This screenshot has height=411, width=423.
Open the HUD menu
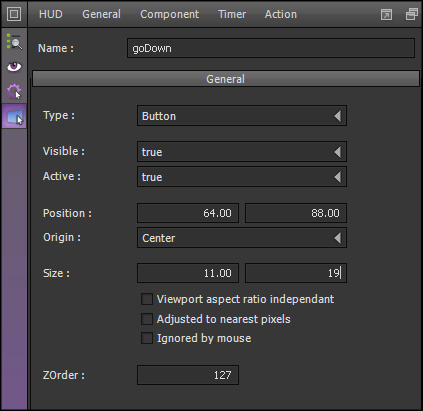pos(51,14)
